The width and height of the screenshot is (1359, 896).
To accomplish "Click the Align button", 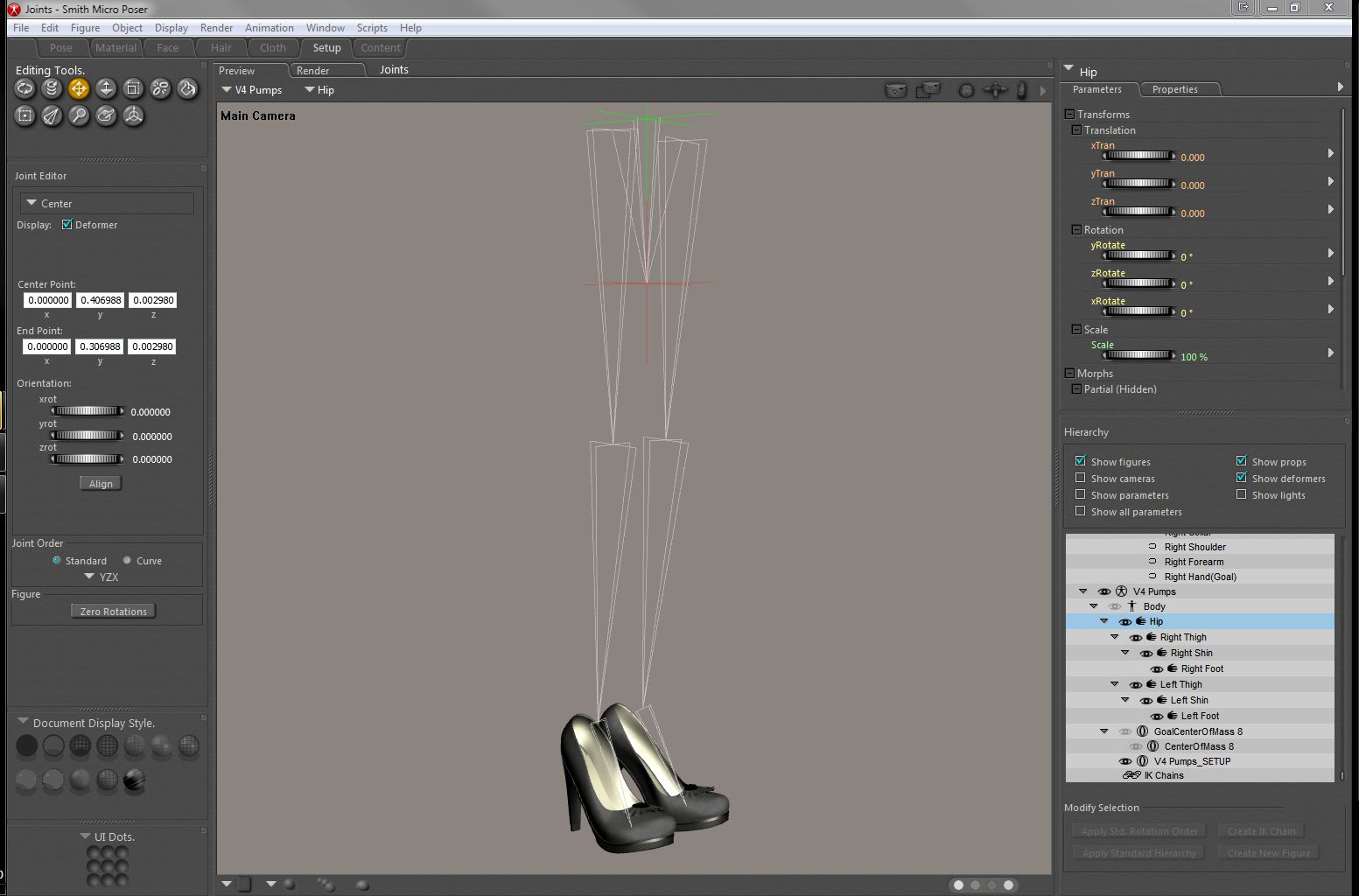I will tap(101, 484).
